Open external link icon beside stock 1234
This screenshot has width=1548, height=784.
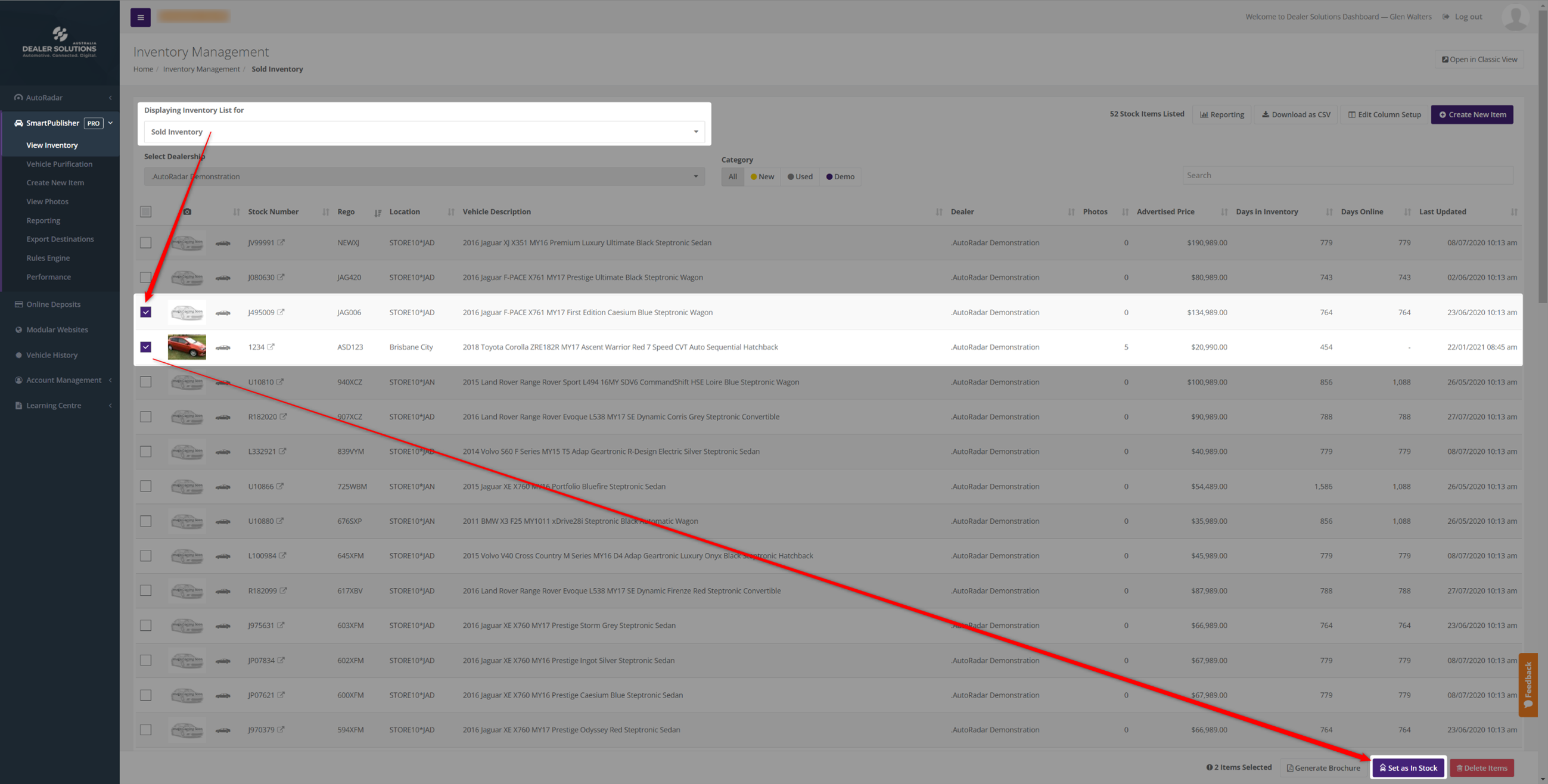(x=271, y=347)
